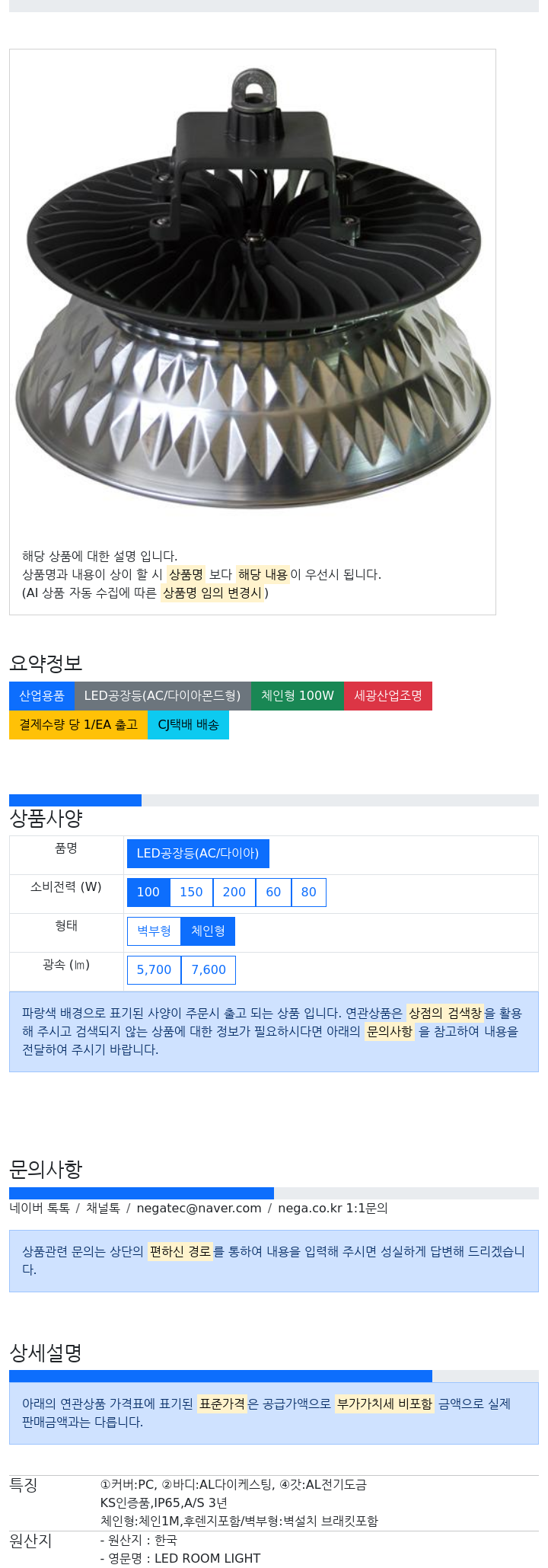Click the 결제수량 당 1/EA 출고 yellow badge

(x=78, y=725)
